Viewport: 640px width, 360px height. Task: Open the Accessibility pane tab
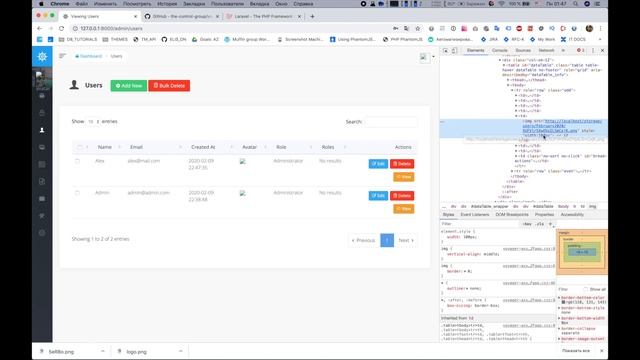click(572, 215)
